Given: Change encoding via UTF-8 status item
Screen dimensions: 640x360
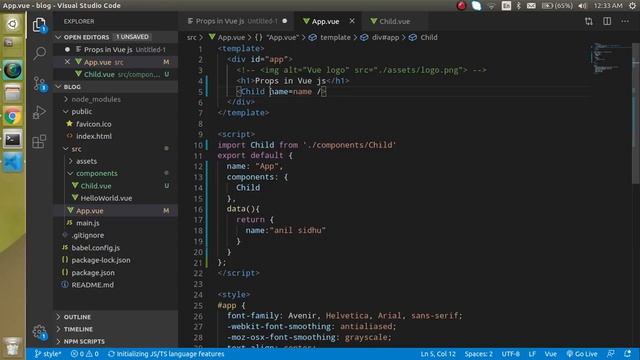Looking at the screenshot, I should 511,354.
